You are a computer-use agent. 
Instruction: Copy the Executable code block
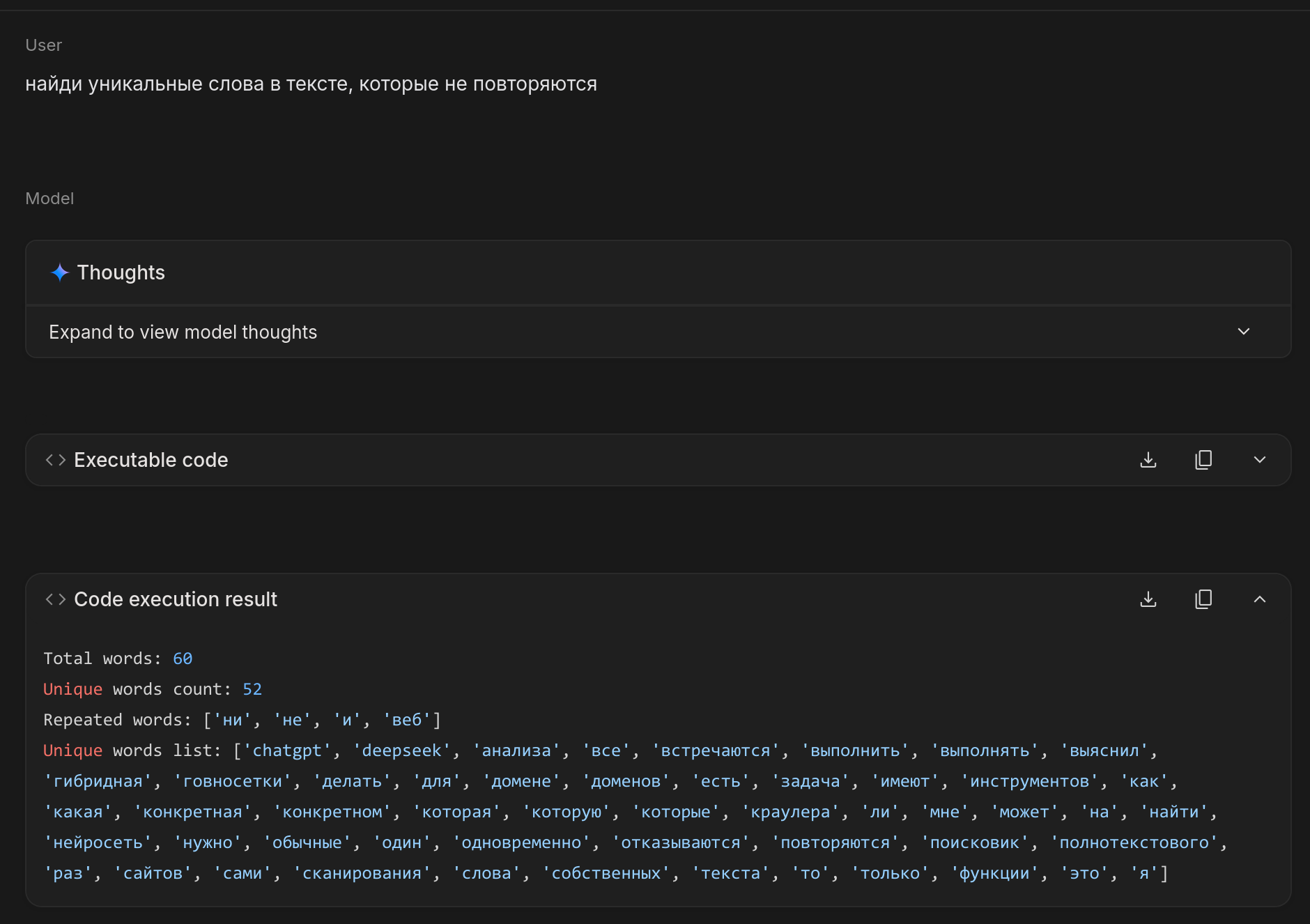(x=1203, y=460)
